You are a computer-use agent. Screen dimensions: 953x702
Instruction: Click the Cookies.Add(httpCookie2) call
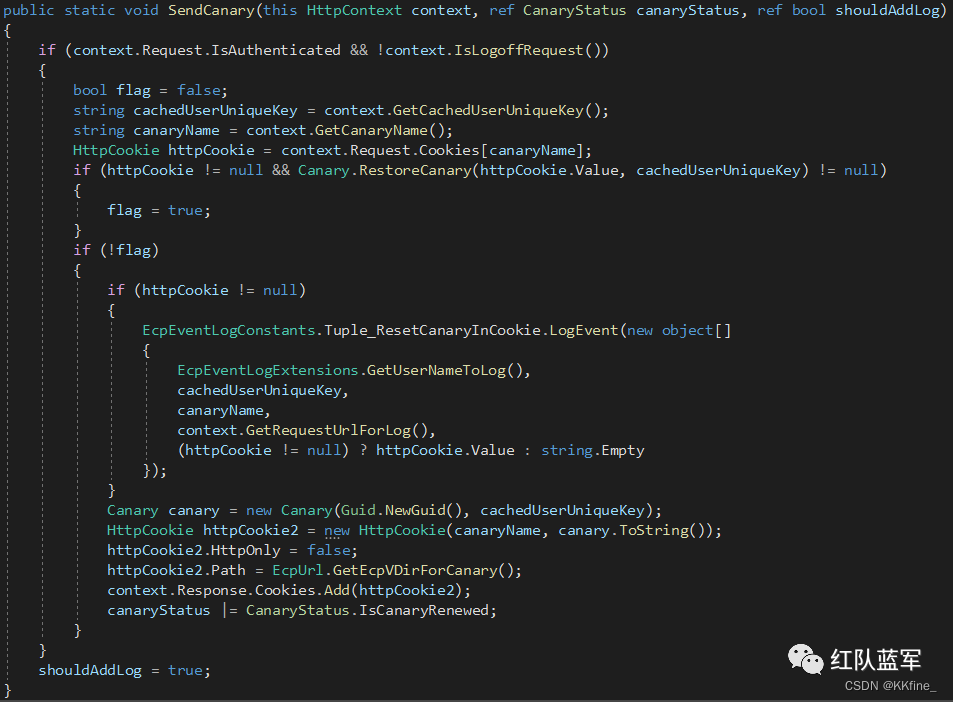359,591
